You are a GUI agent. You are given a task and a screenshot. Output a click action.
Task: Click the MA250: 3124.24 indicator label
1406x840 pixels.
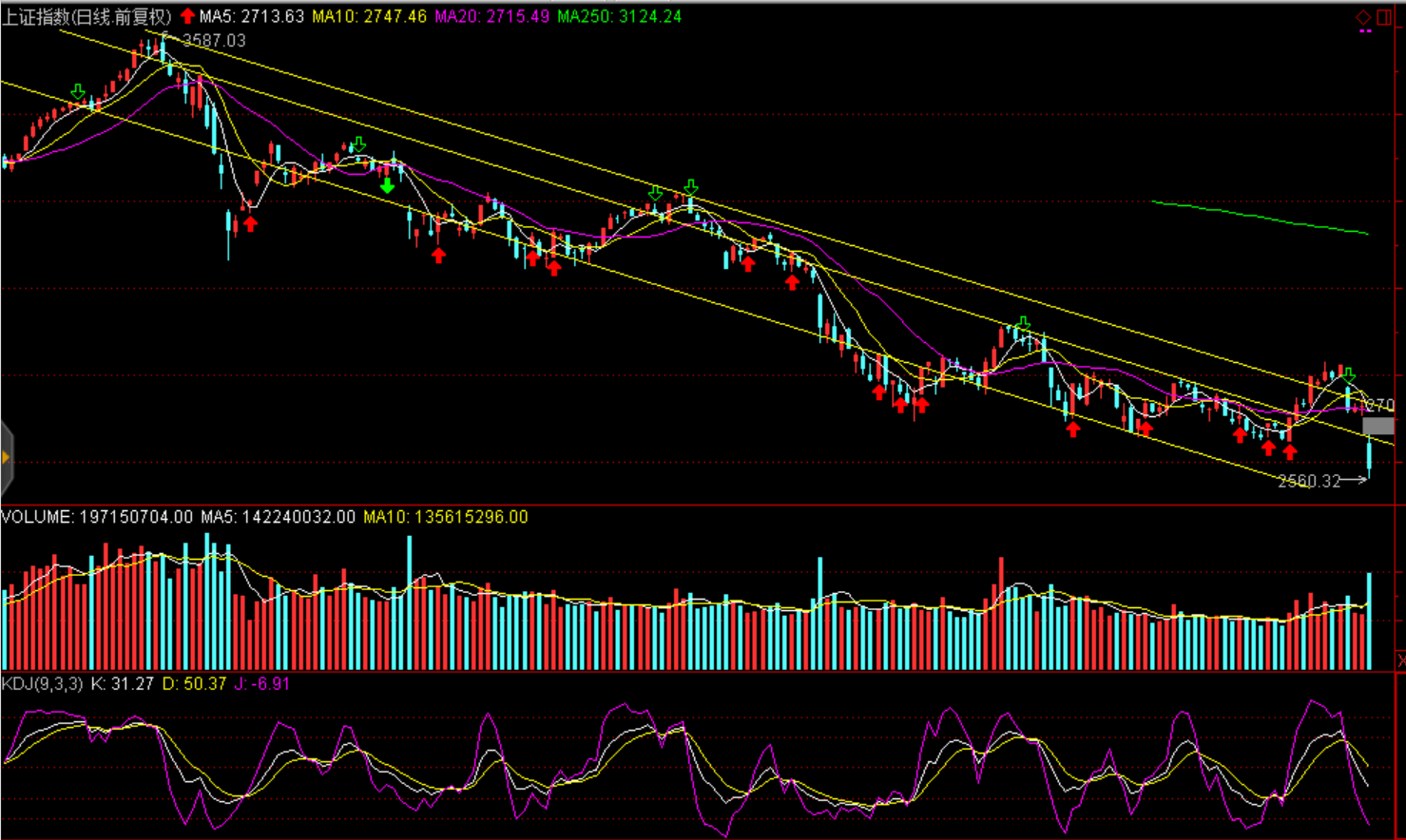(619, 16)
